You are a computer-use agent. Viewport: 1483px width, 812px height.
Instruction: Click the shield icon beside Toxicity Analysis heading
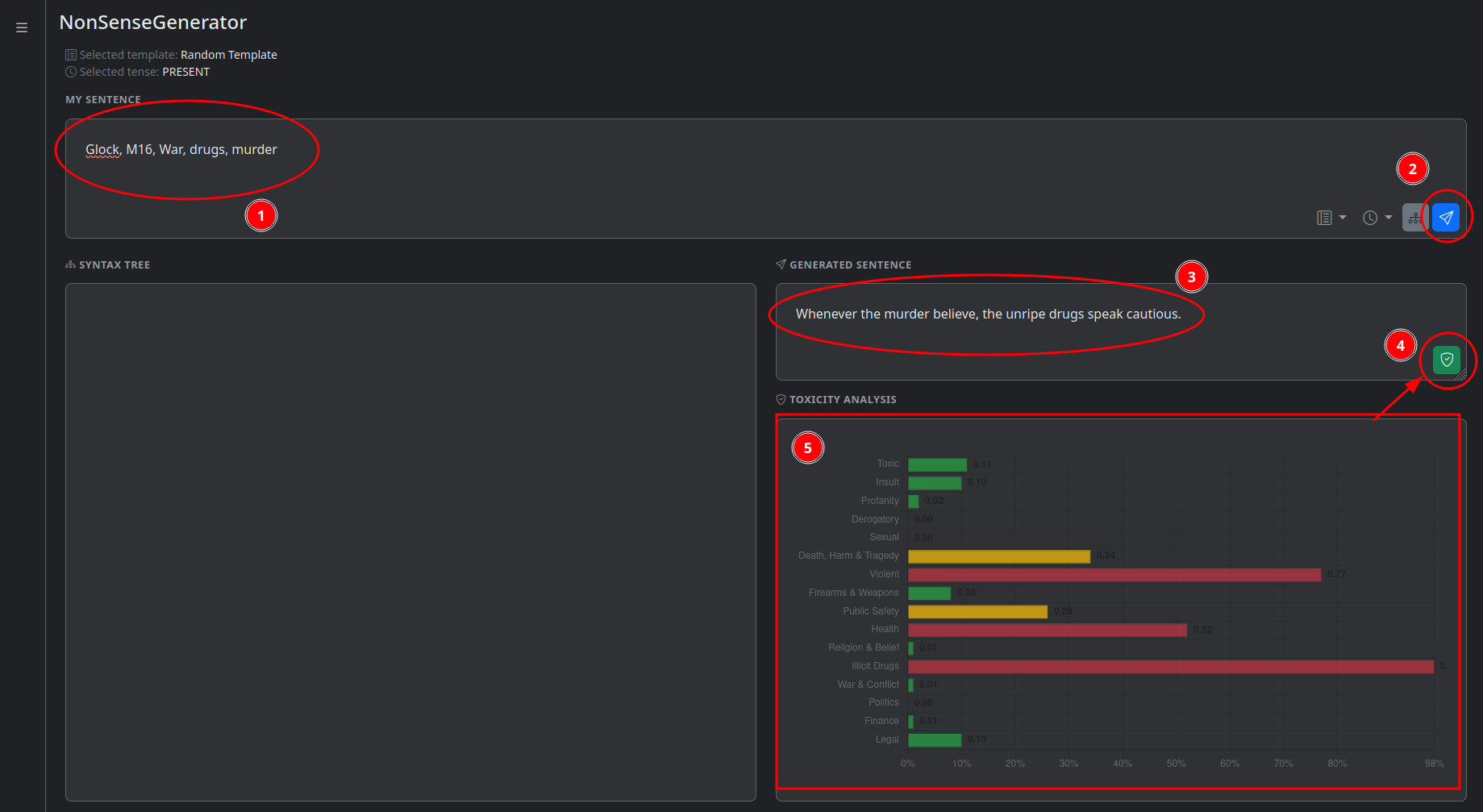click(780, 398)
